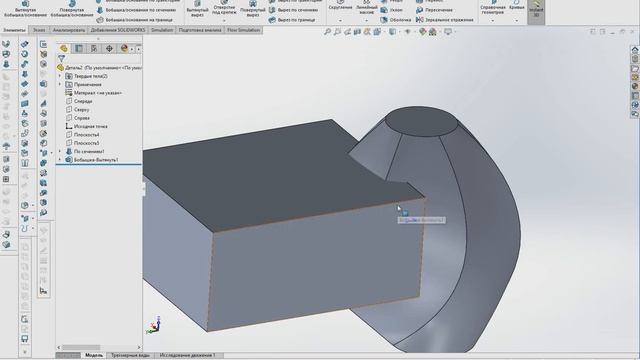640x360 pixels.
Task: Open the Flow Simulation tab
Action: point(243,30)
